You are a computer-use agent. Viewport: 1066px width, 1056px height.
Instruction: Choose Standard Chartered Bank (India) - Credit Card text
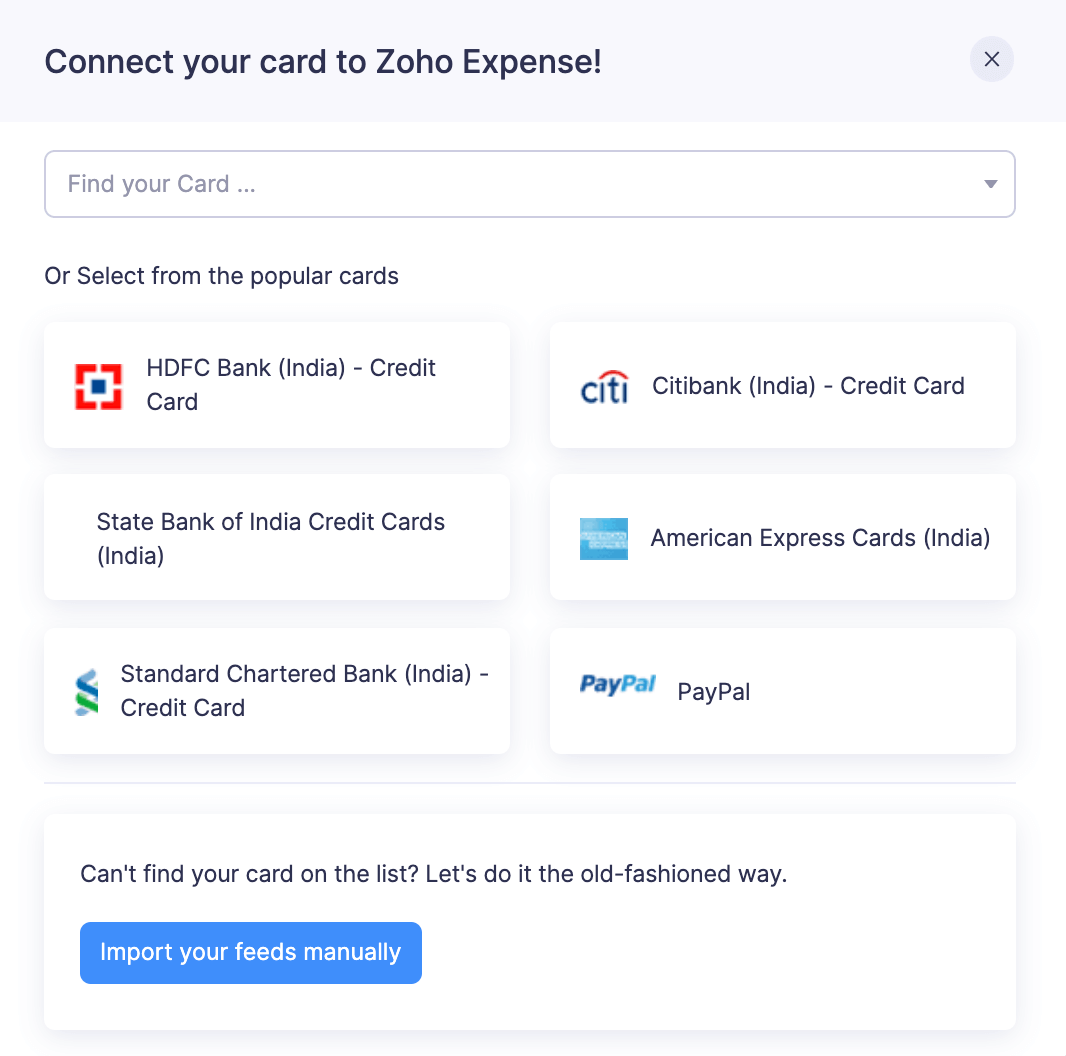(305, 691)
